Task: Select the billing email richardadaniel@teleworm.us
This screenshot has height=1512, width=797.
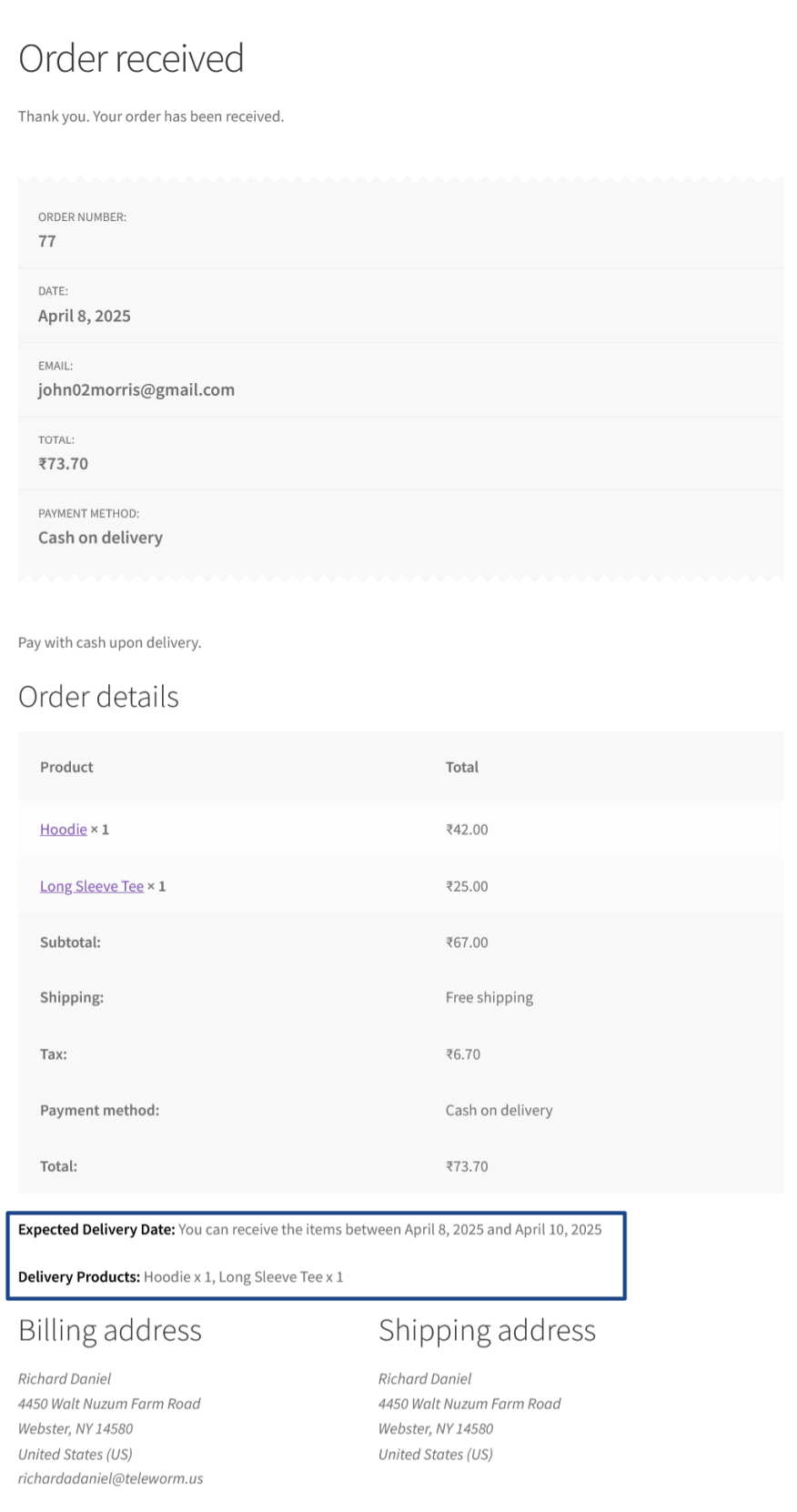Action: (111, 1478)
